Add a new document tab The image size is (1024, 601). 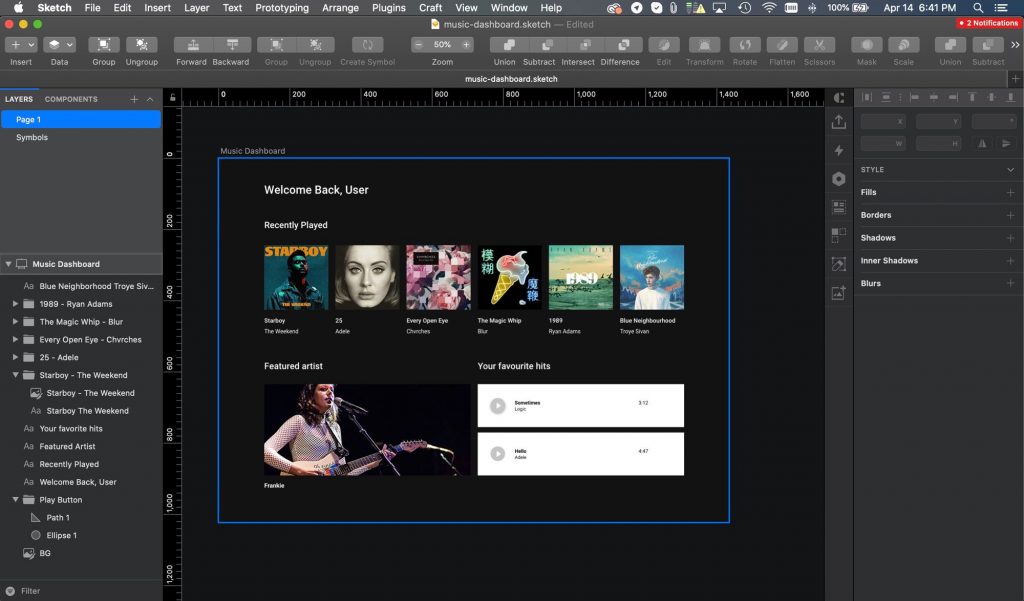pyautogui.click(x=1016, y=79)
